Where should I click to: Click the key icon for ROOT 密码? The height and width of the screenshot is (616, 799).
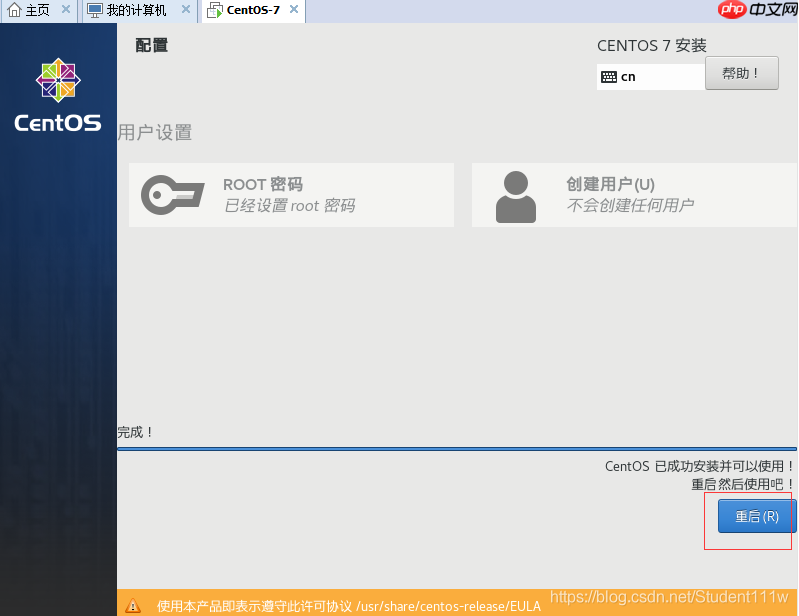click(172, 195)
